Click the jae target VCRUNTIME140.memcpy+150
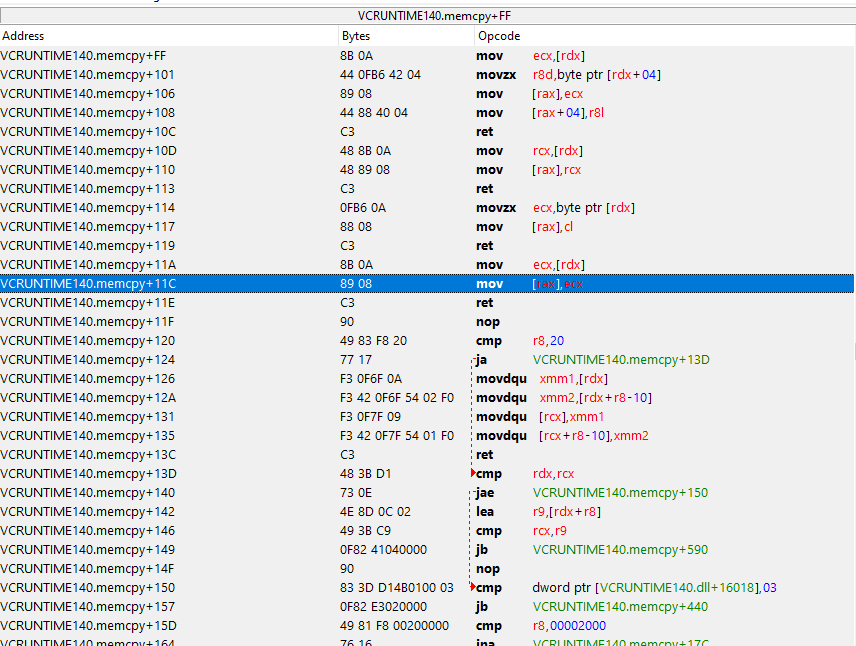 (x=621, y=493)
